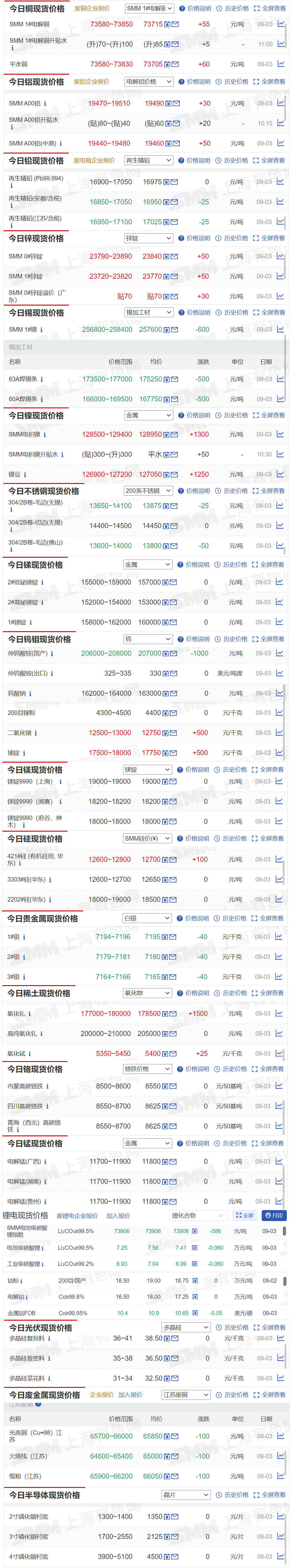The height and width of the screenshot is (1568, 292).
Task: Click email icon in 火烧线 (江苏) row
Action: [x=175, y=1456]
